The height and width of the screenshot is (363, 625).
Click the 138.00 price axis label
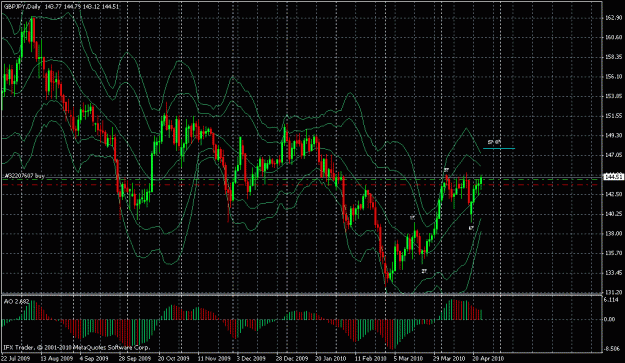(x=613, y=233)
